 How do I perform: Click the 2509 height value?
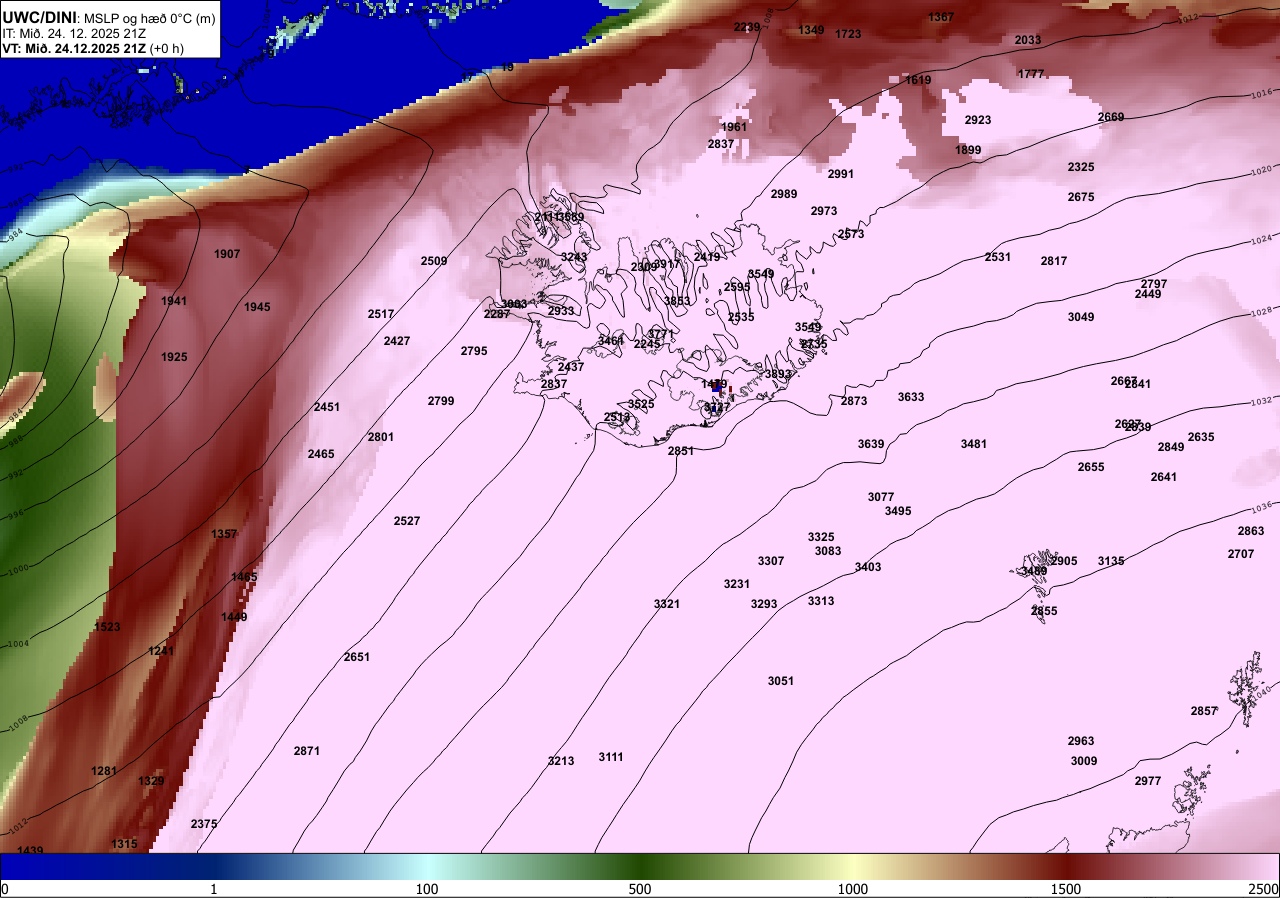pyautogui.click(x=434, y=261)
